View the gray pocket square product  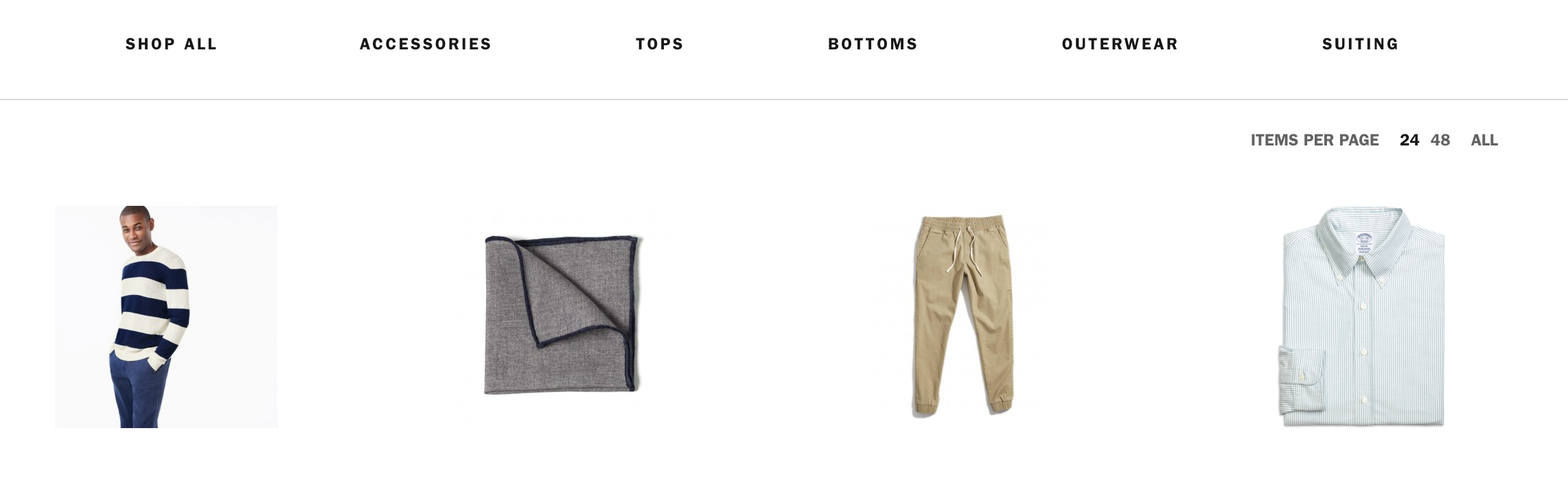[x=563, y=316]
